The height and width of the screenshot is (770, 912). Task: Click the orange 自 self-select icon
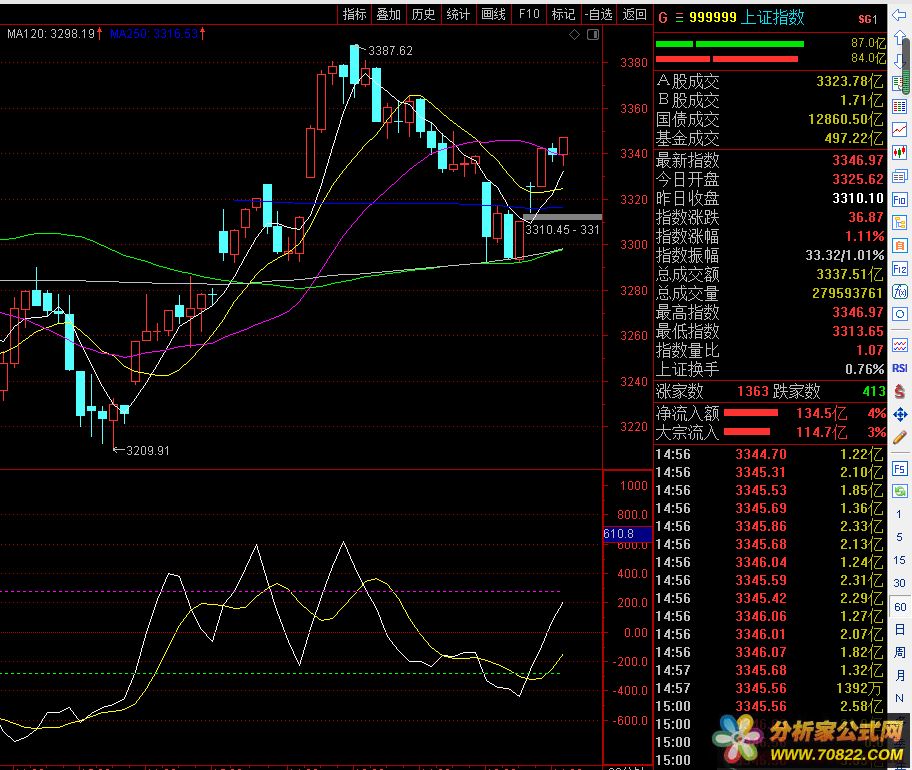899,245
